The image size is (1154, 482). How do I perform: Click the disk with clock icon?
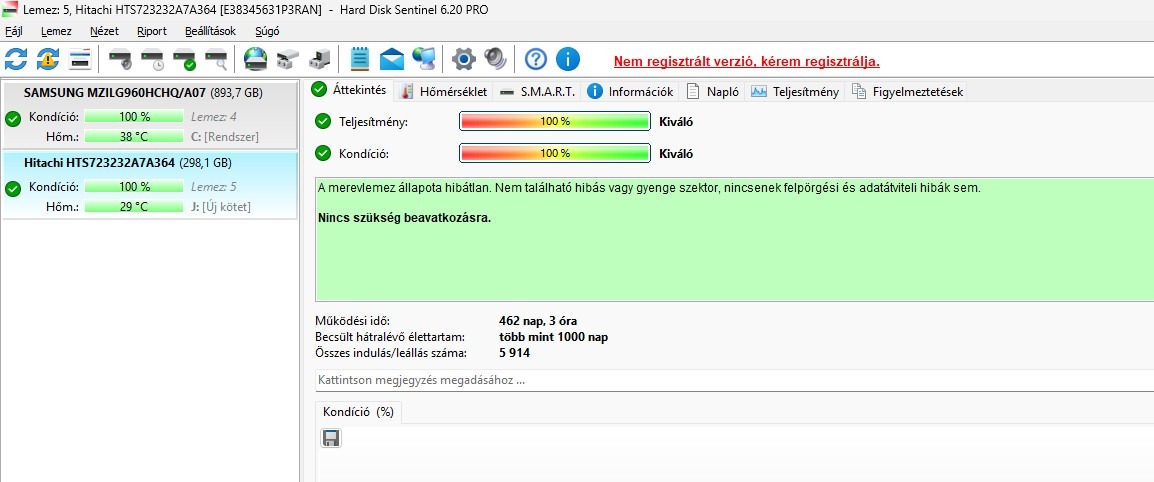tap(152, 59)
